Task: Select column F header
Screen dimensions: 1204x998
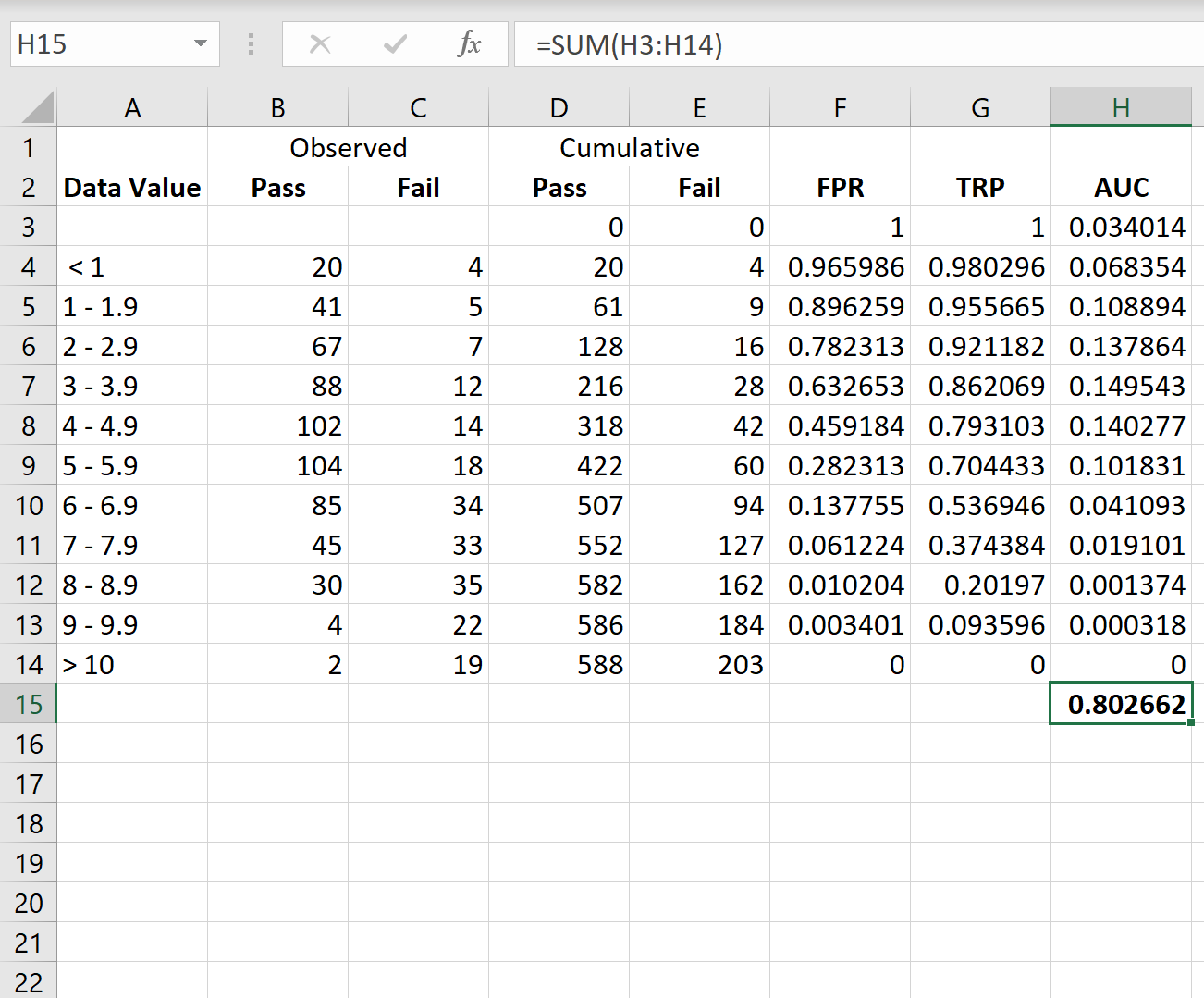Action: tap(840, 107)
